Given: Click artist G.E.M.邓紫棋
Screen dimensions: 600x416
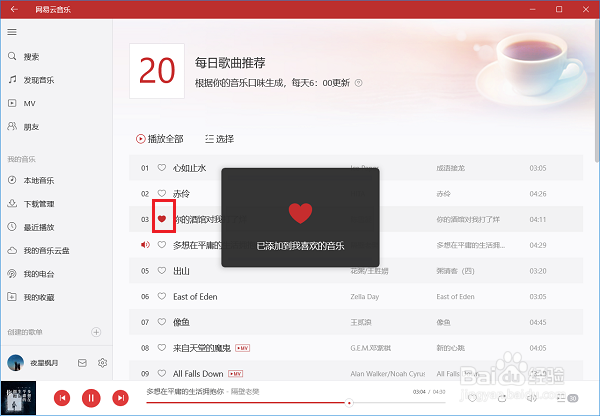Looking at the screenshot, I should coord(371,348).
